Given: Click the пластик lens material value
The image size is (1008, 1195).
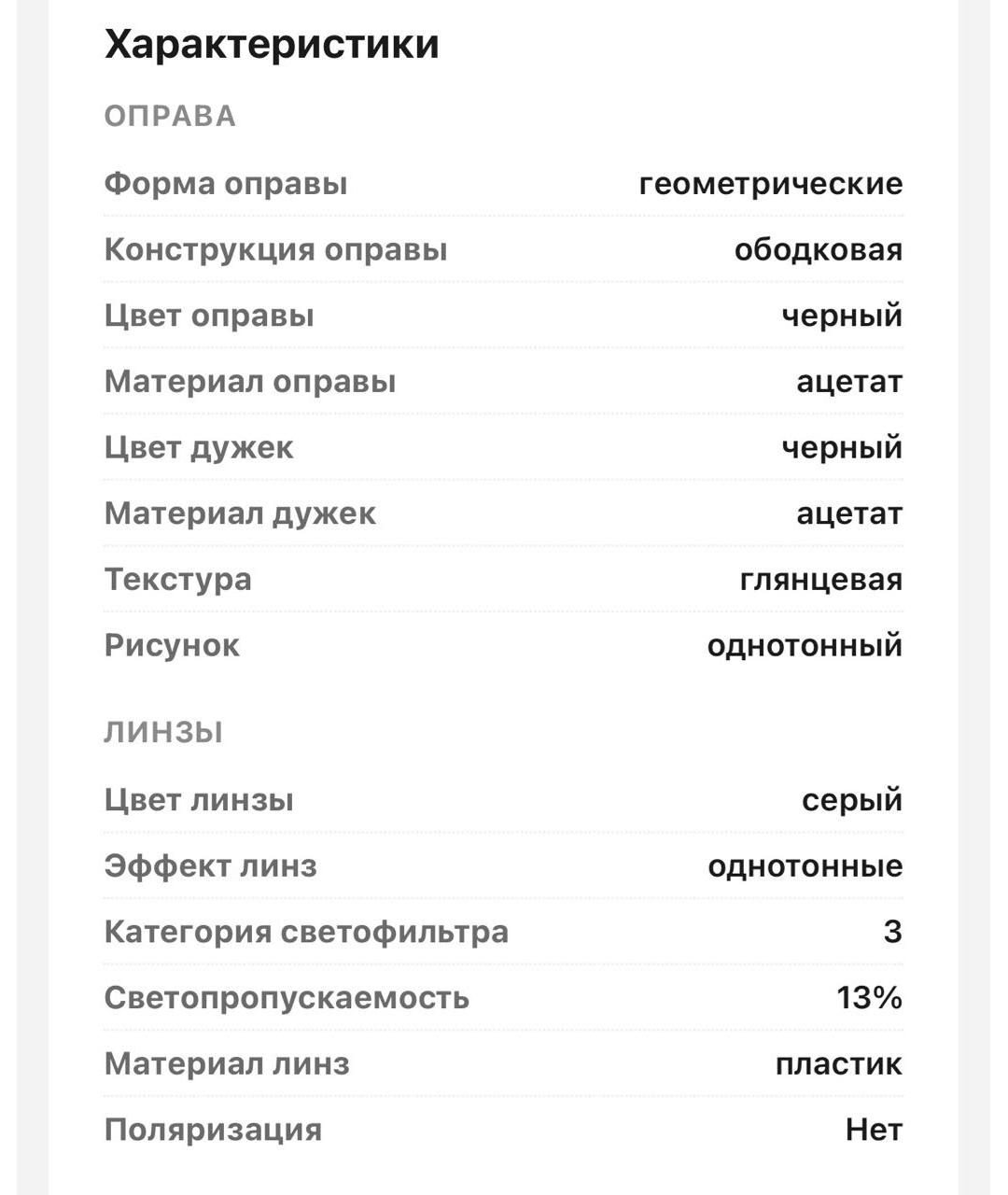Looking at the screenshot, I should coord(839,1064).
